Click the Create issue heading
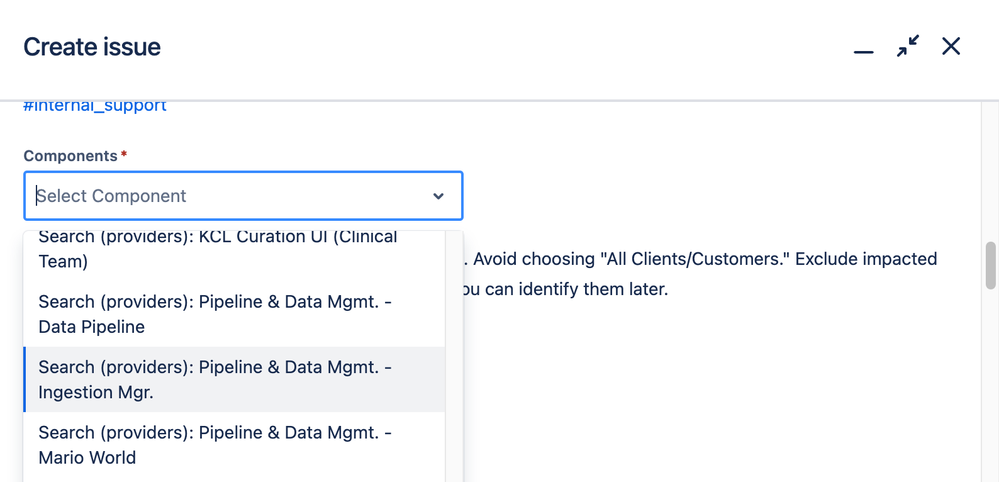 click(92, 47)
